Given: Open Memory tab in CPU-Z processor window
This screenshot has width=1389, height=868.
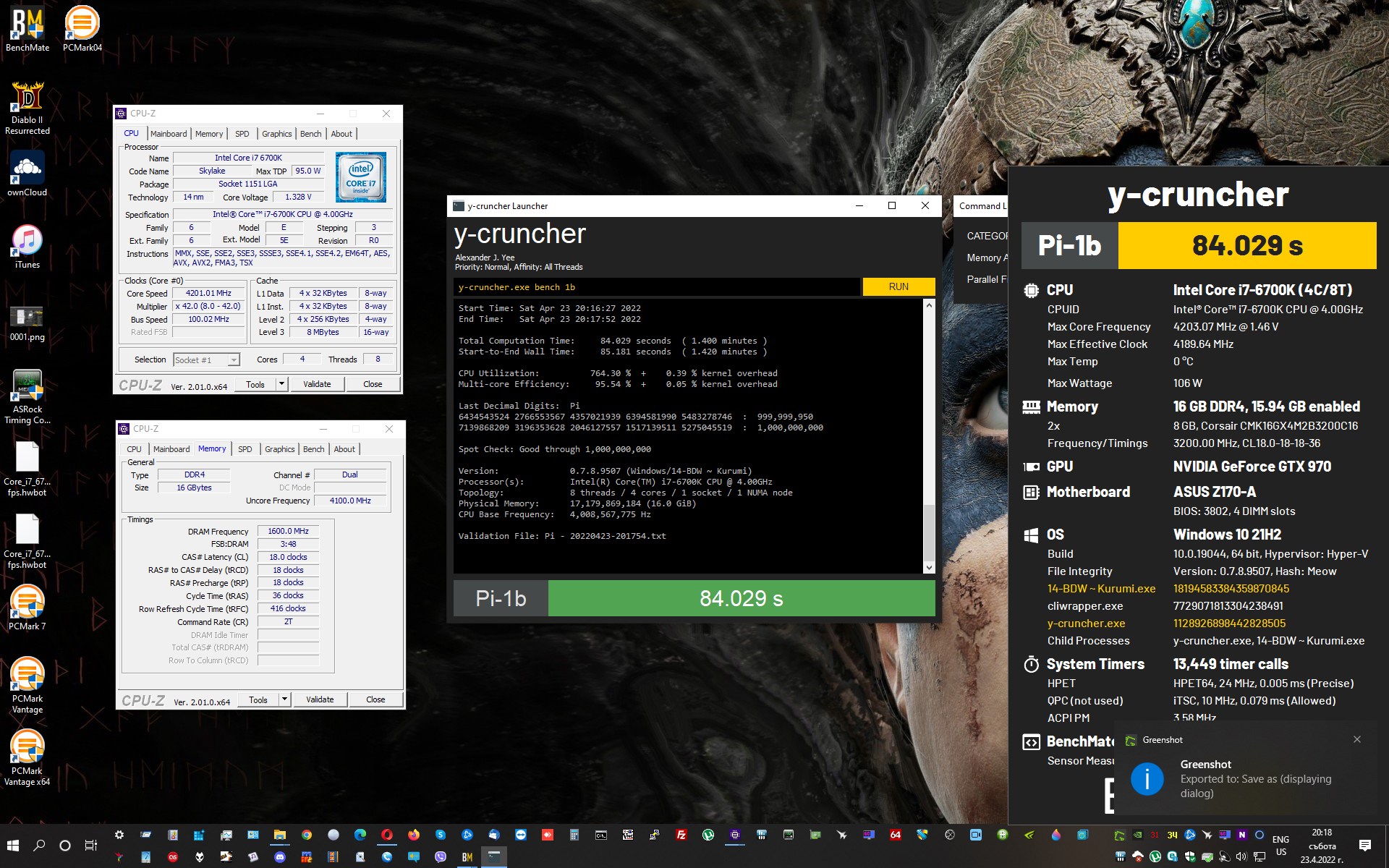Looking at the screenshot, I should pyautogui.click(x=209, y=134).
